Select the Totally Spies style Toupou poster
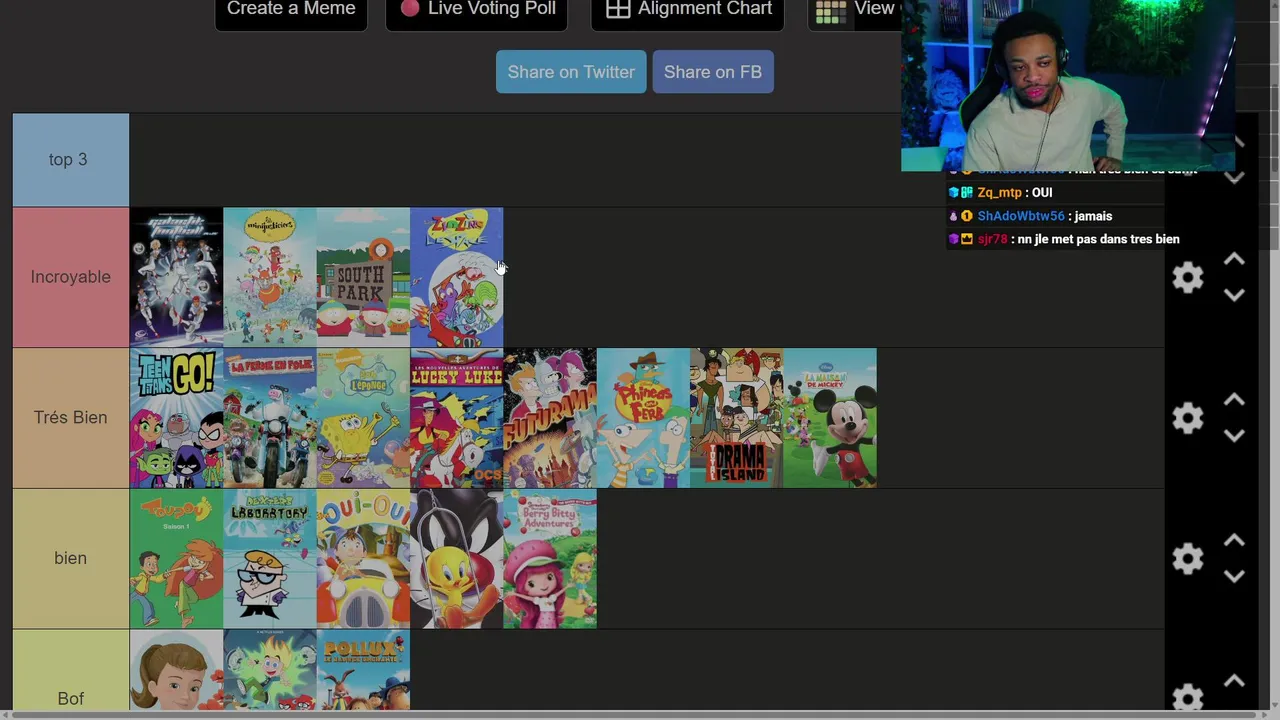This screenshot has width=1280, height=720. [176, 558]
